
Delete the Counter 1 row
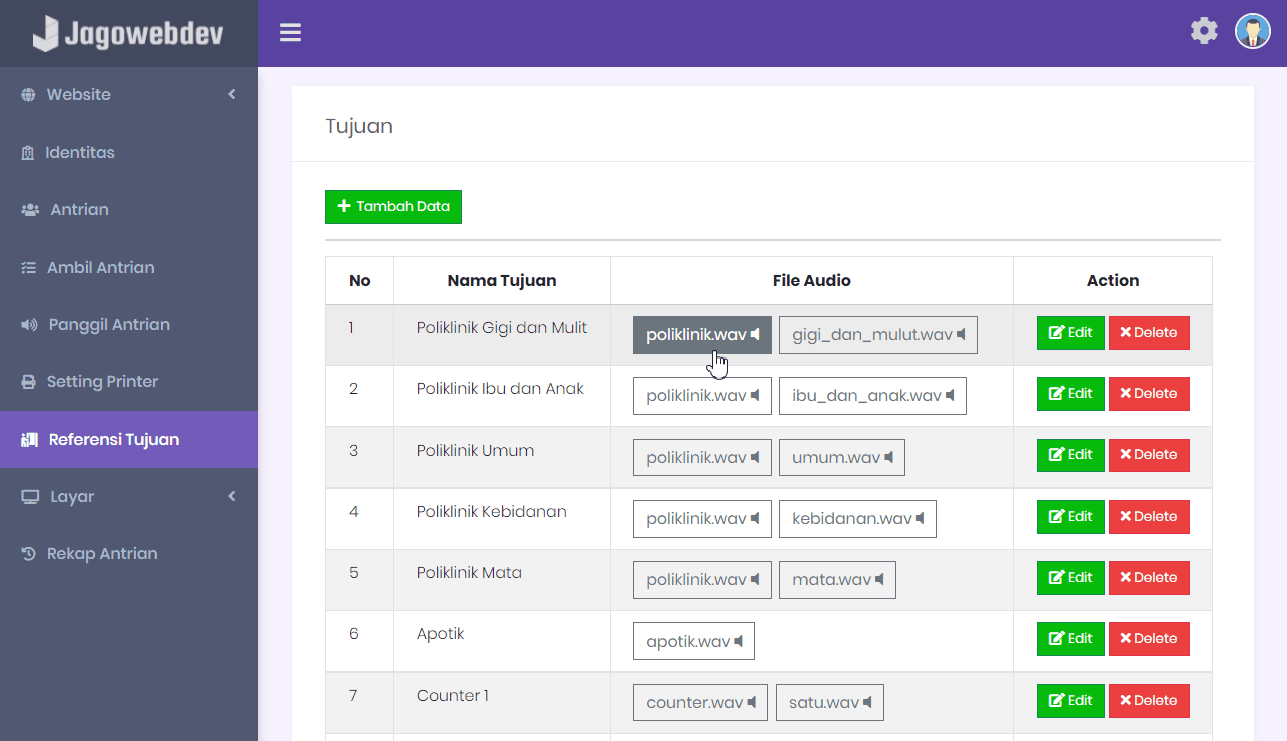coord(1149,701)
